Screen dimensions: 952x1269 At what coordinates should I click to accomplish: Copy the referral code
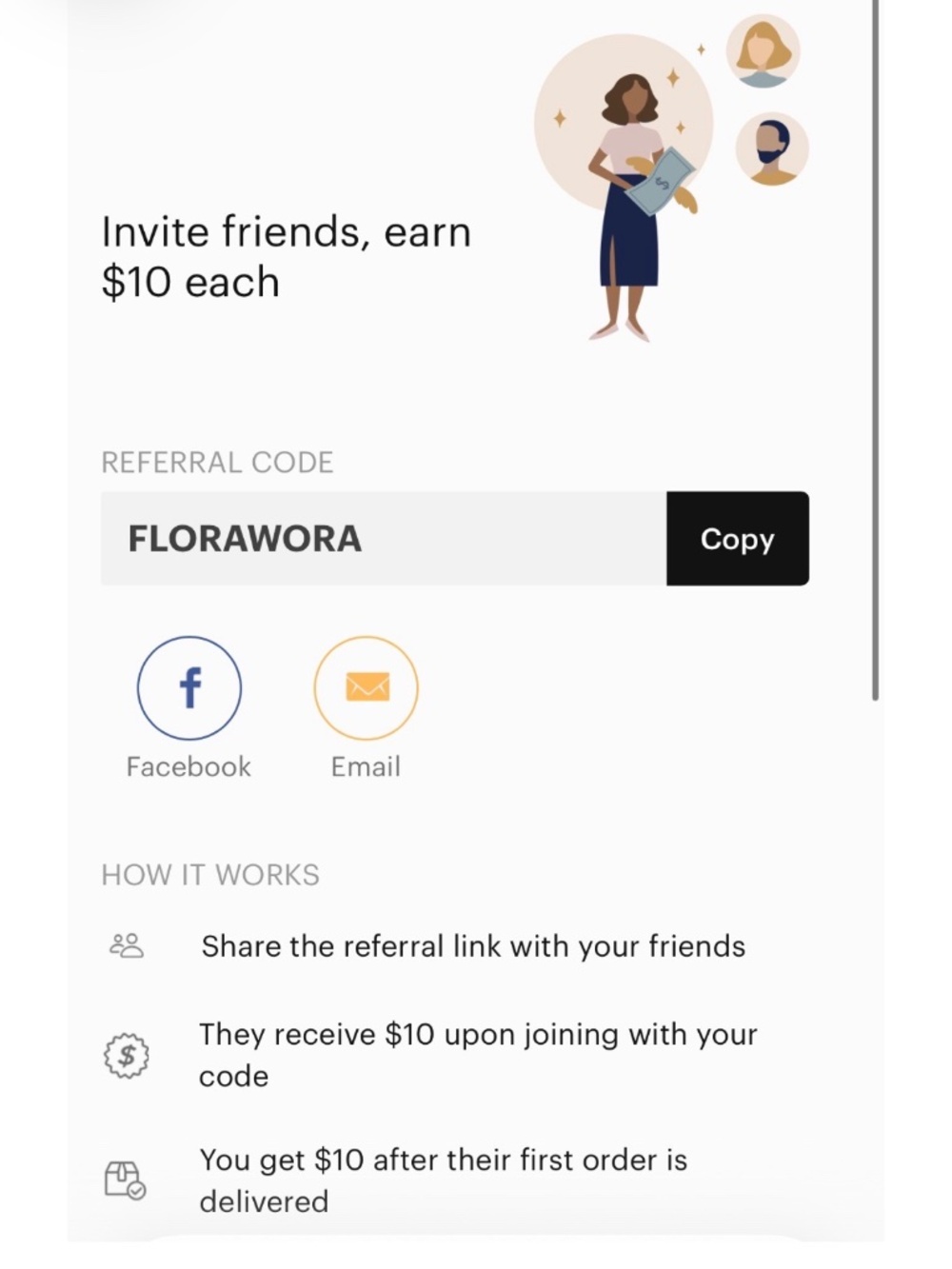pos(738,539)
